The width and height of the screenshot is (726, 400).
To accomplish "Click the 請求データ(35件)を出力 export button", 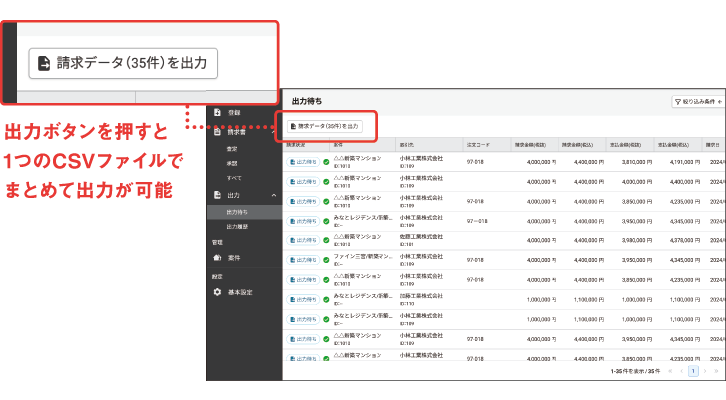I will pos(325,126).
